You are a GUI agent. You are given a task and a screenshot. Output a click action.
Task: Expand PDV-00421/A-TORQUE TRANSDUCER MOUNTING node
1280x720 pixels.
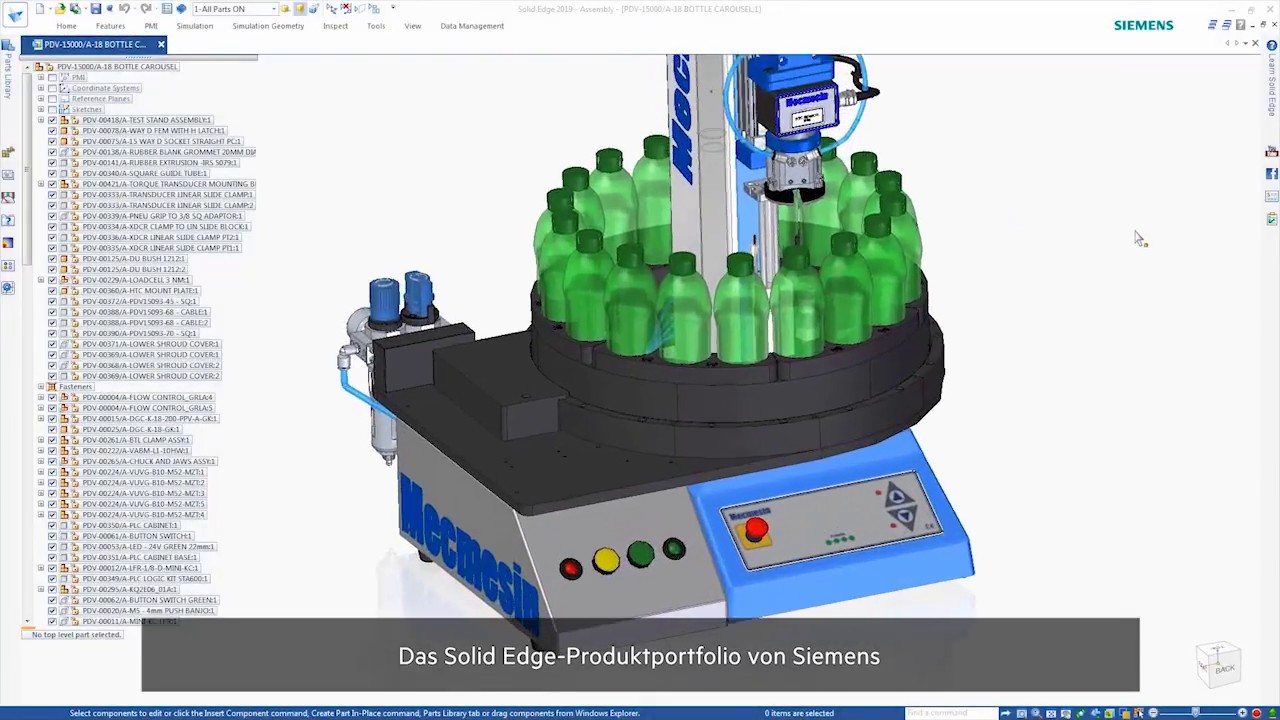41,184
